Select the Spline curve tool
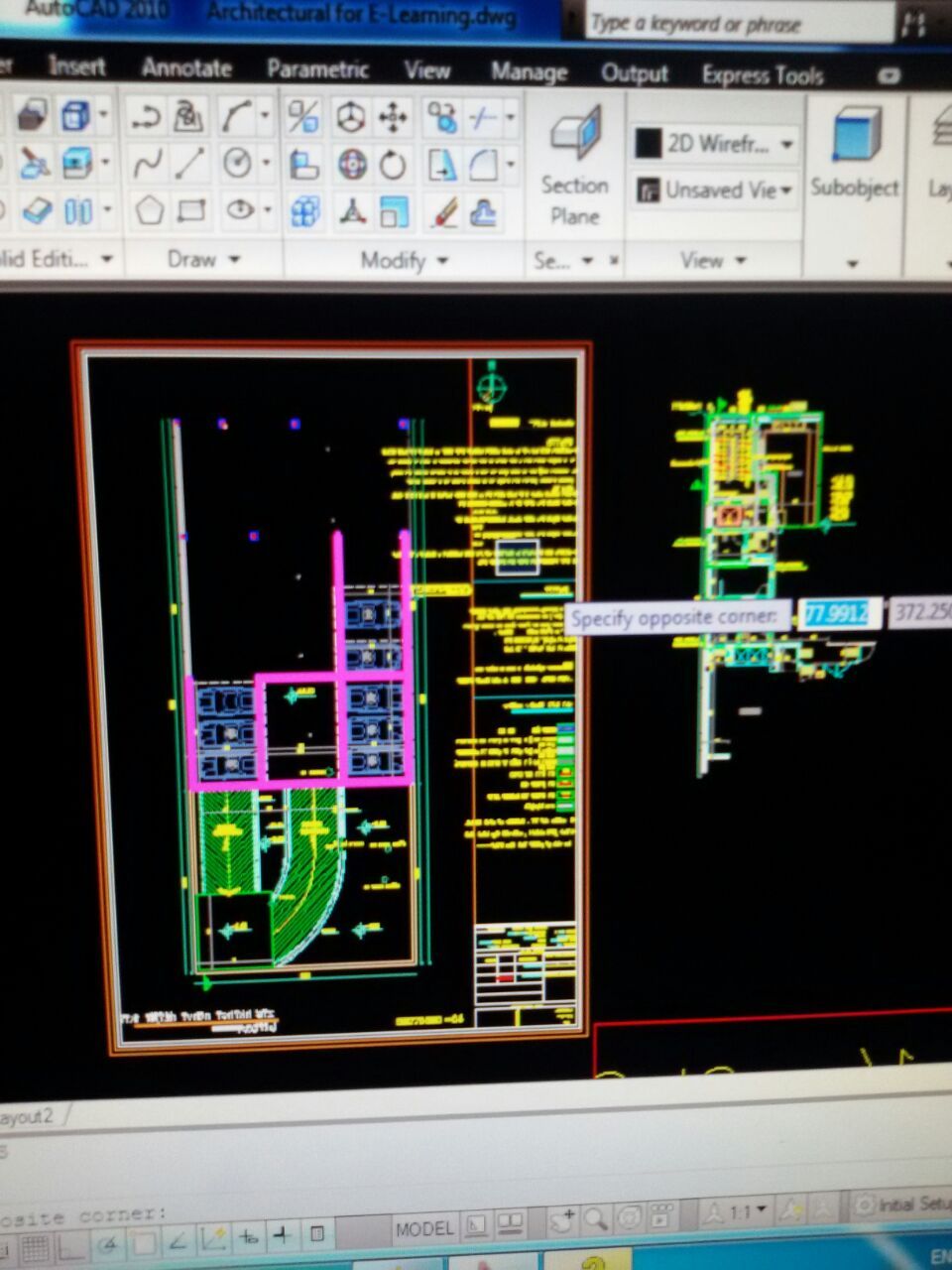This screenshot has height=1270, width=952. tap(148, 164)
